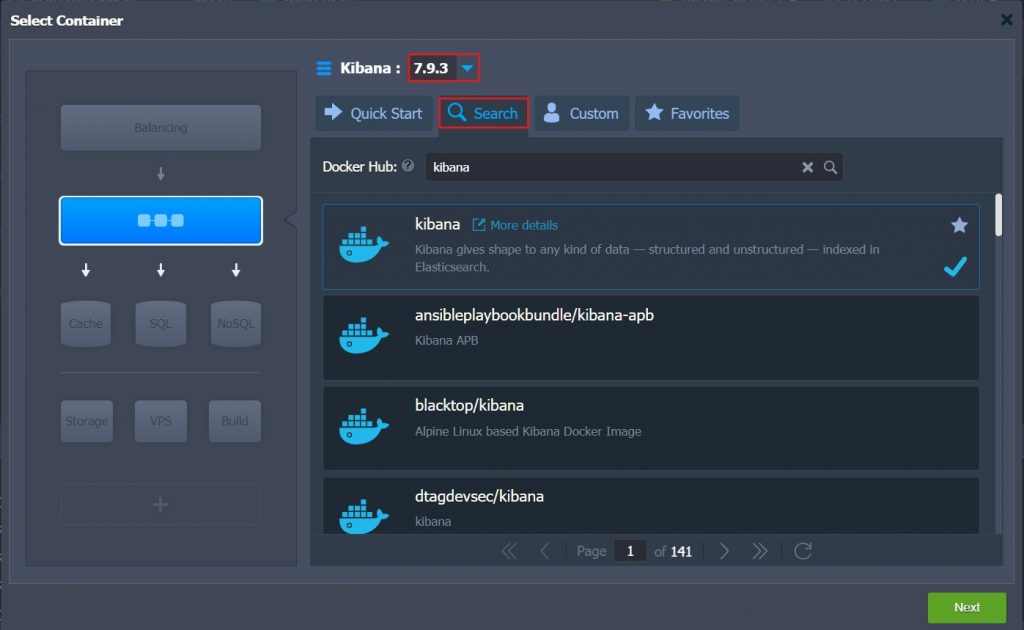Open the Favorites tab
This screenshot has height=630, width=1024.
(687, 113)
